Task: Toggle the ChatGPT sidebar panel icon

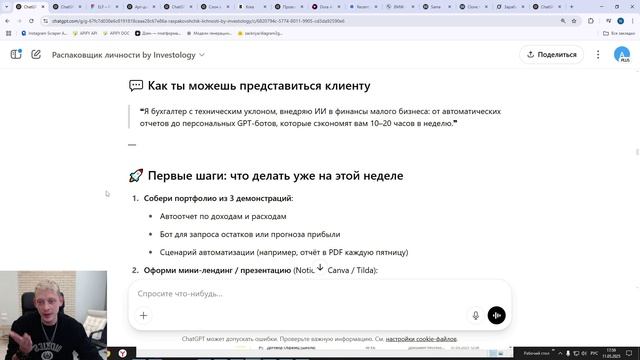Action: pos(16,54)
